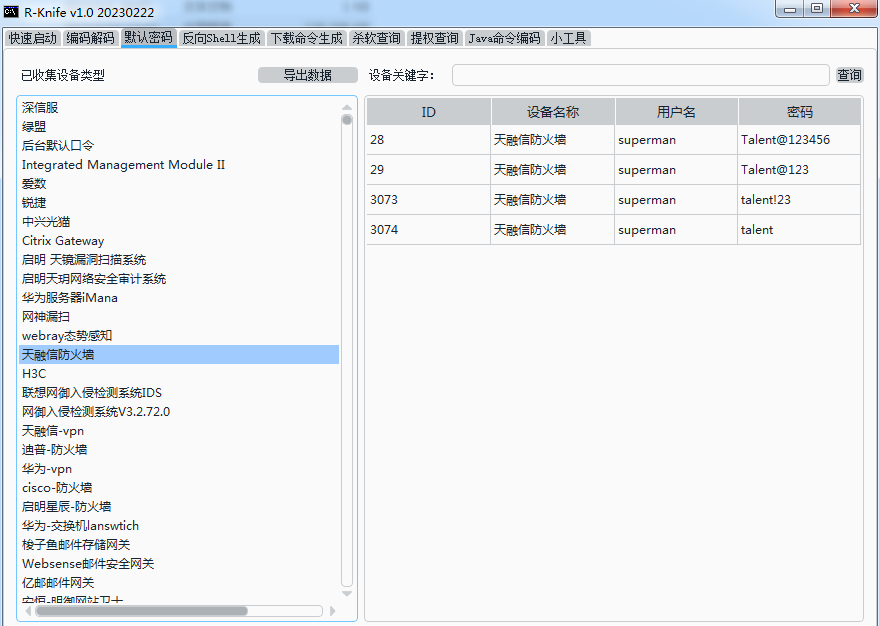Select 网御入侵检测系统V3.2.72.0 entry
This screenshot has height=626, width=880.
pos(178,412)
